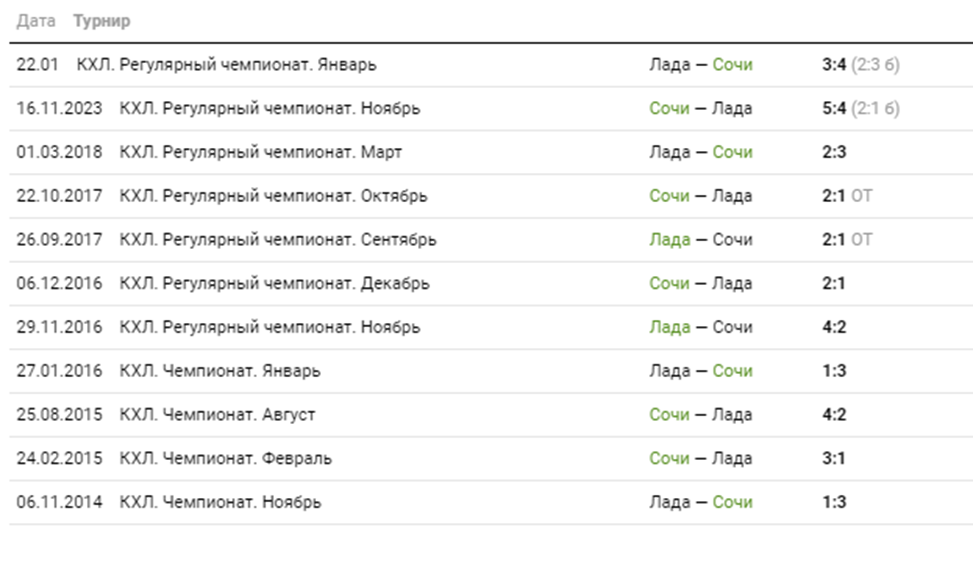Image resolution: width=973 pixels, height=561 pixels.
Task: Click score 5:4 of the 16.11.2023 match
Action: point(833,109)
